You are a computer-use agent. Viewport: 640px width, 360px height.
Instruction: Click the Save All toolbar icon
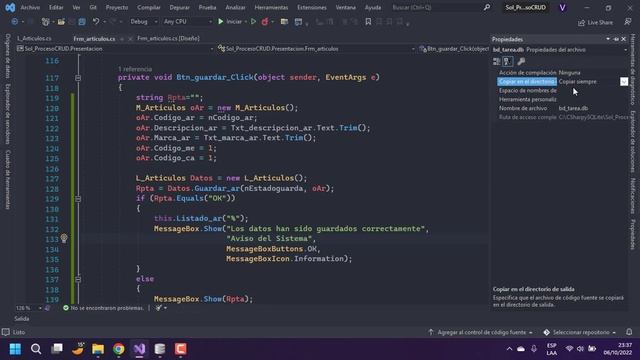coord(82,22)
